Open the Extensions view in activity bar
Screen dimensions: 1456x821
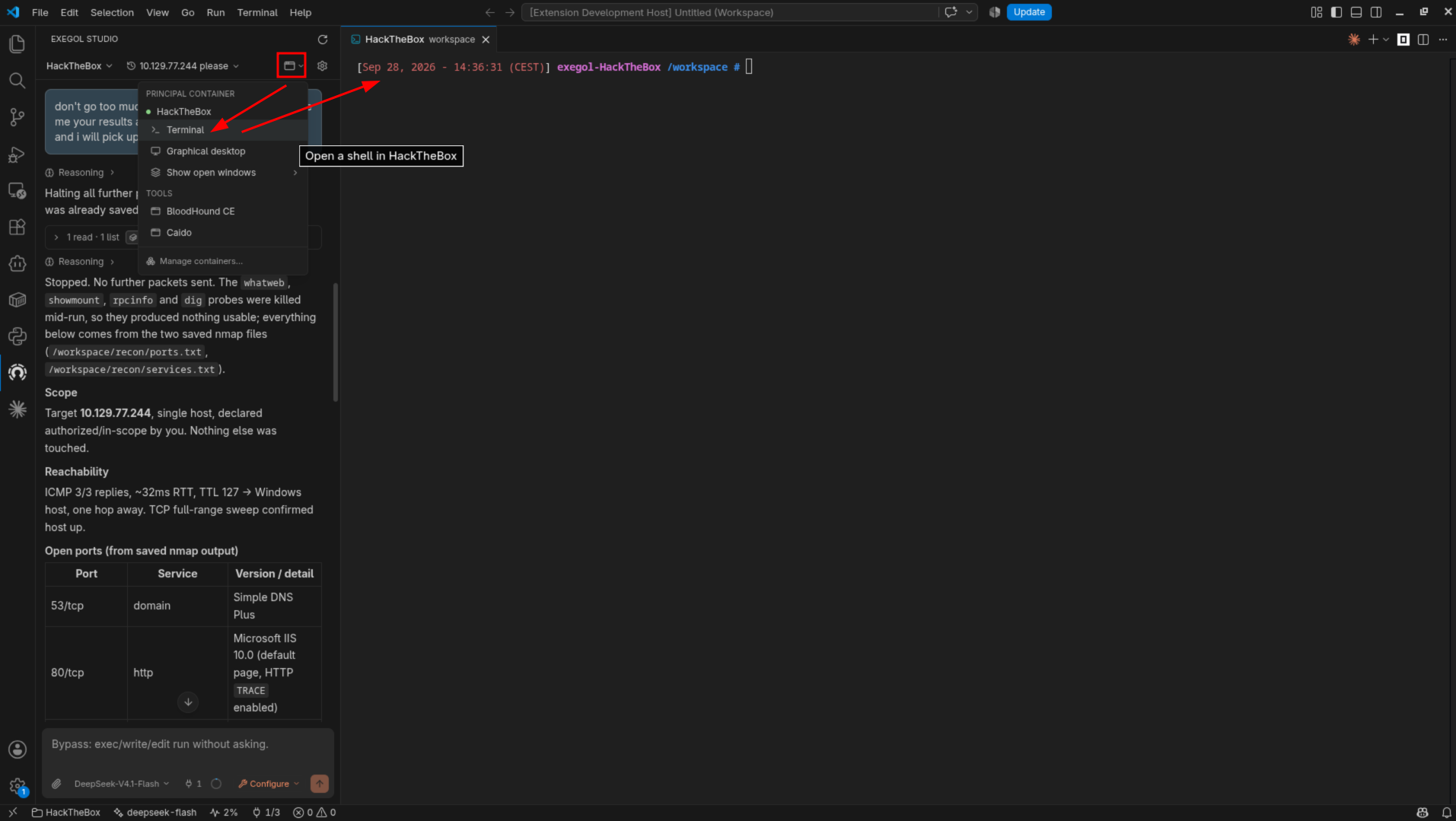[17, 227]
